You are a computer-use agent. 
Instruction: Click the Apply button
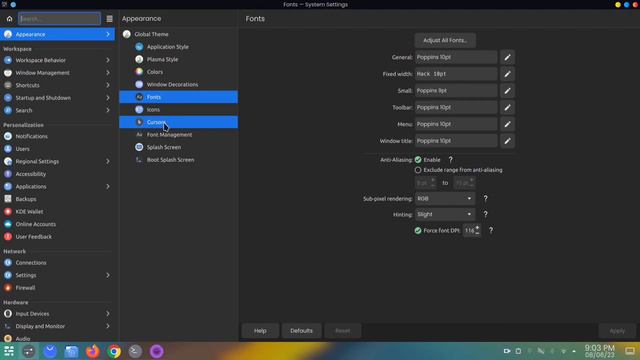[617, 331]
